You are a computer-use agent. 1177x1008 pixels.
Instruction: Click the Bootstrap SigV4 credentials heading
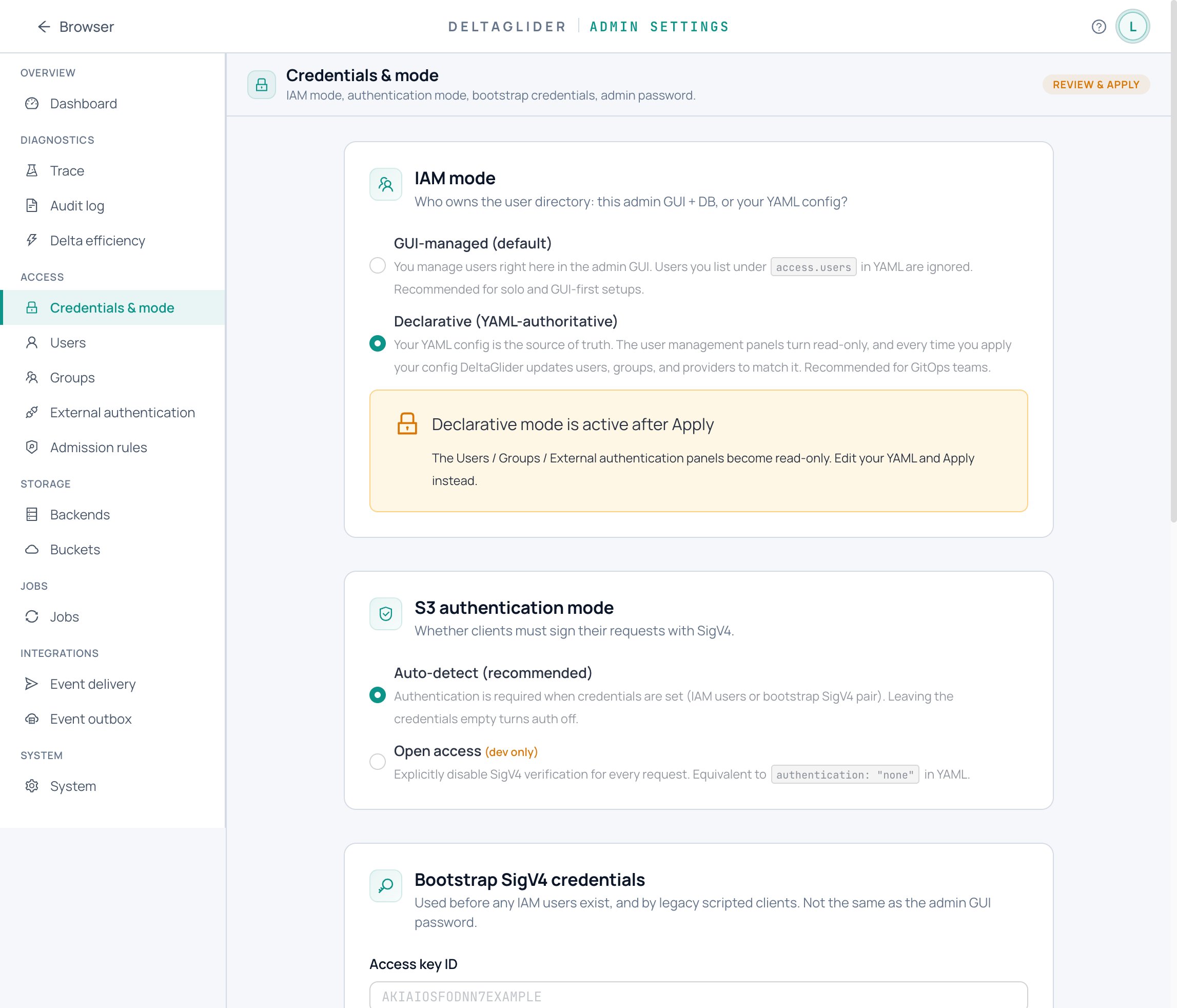529,880
